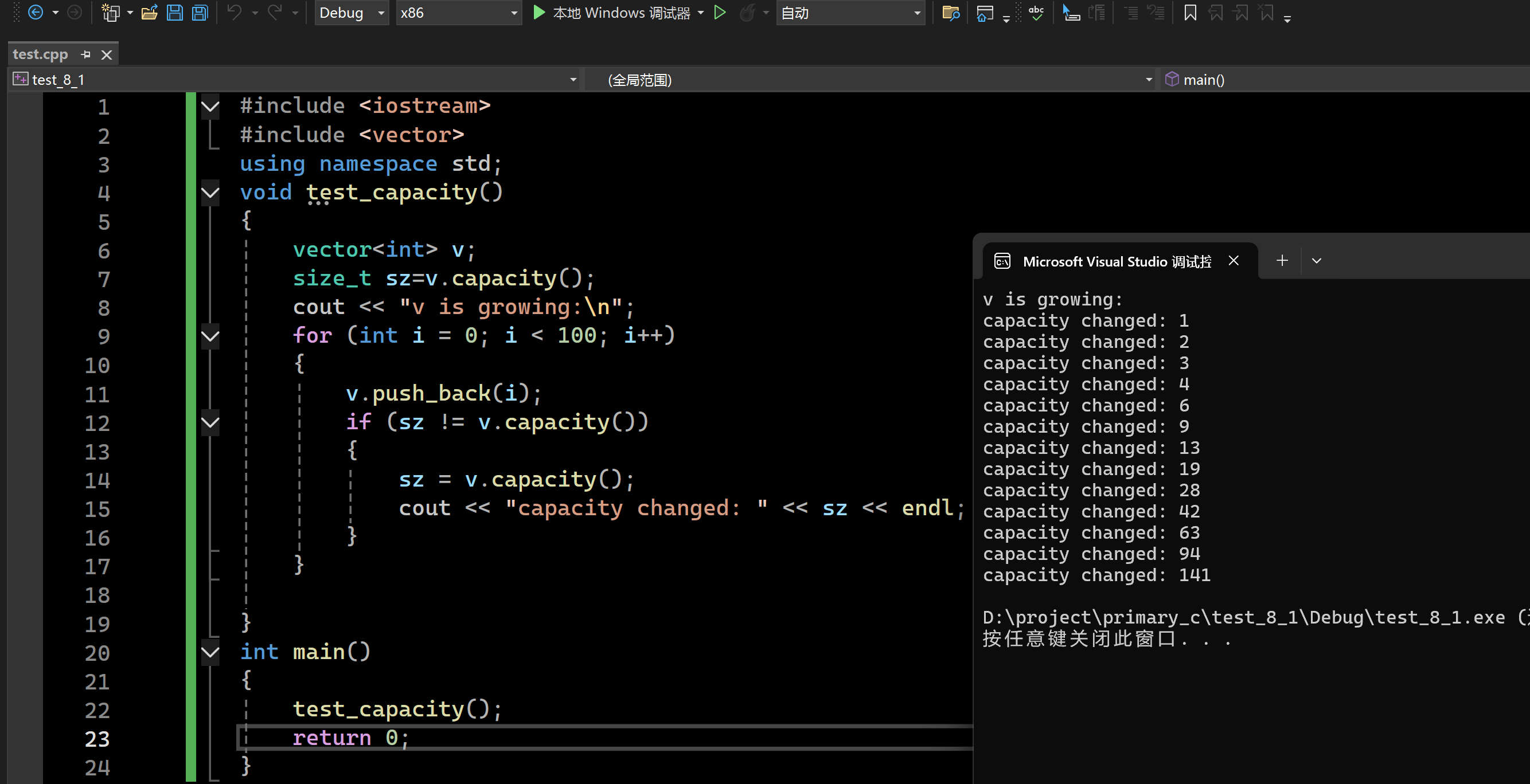Clear all bookmarks icon
The image size is (1530, 784).
pos(1267,13)
